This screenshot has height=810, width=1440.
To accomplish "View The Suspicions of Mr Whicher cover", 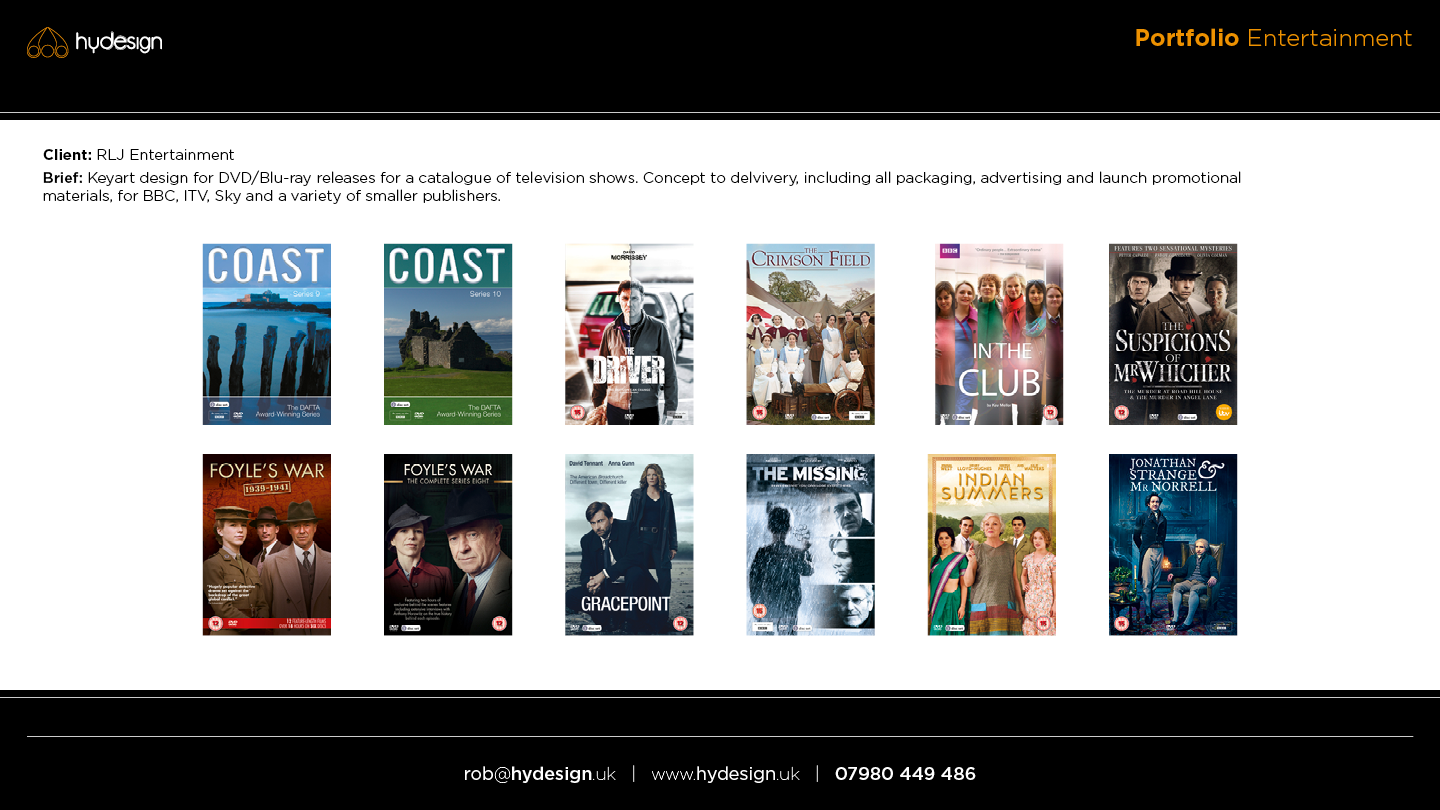I will coord(1172,334).
